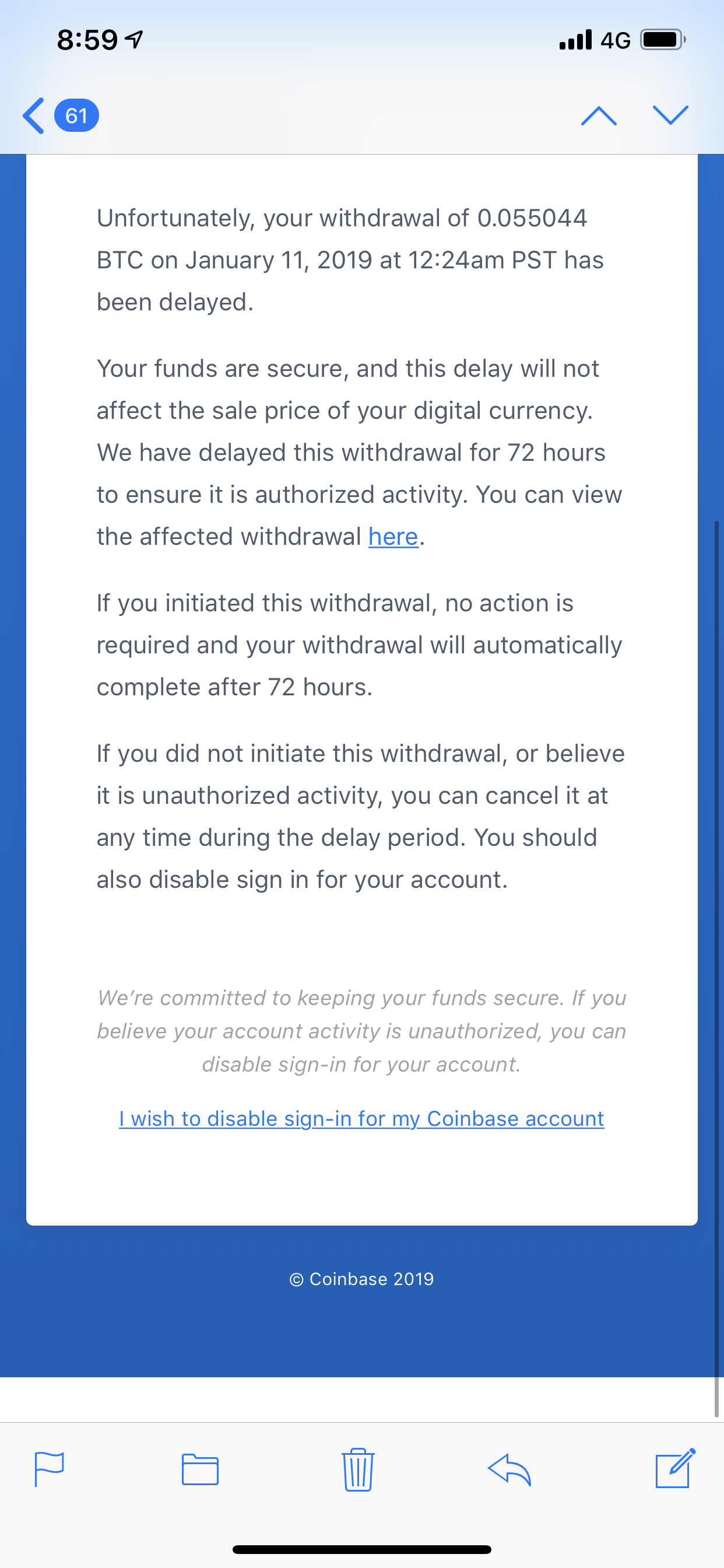Screen dimensions: 724x1568
Task: Open the 'here' affected withdrawal link
Action: pyautogui.click(x=393, y=537)
